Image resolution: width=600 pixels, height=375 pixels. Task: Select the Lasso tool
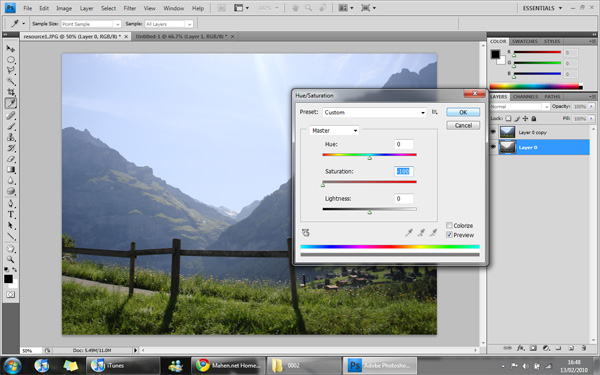(10, 70)
